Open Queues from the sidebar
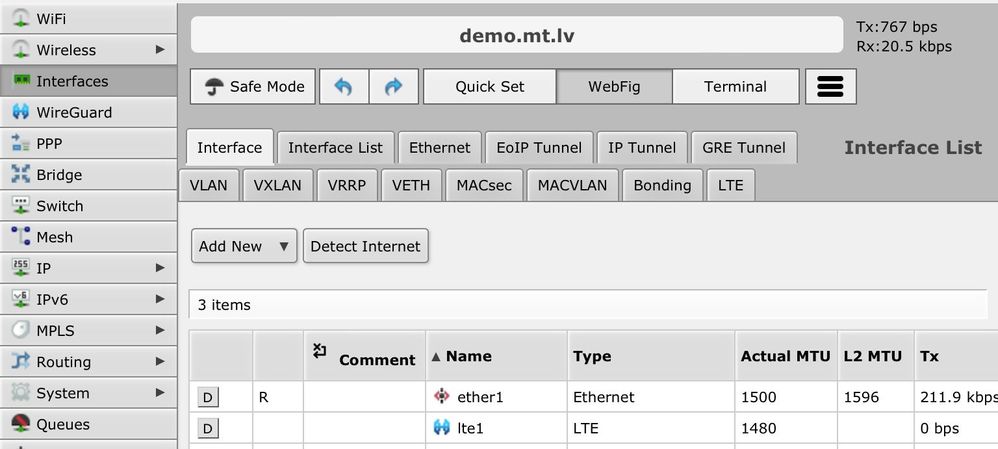The width and height of the screenshot is (998, 449). click(63, 424)
